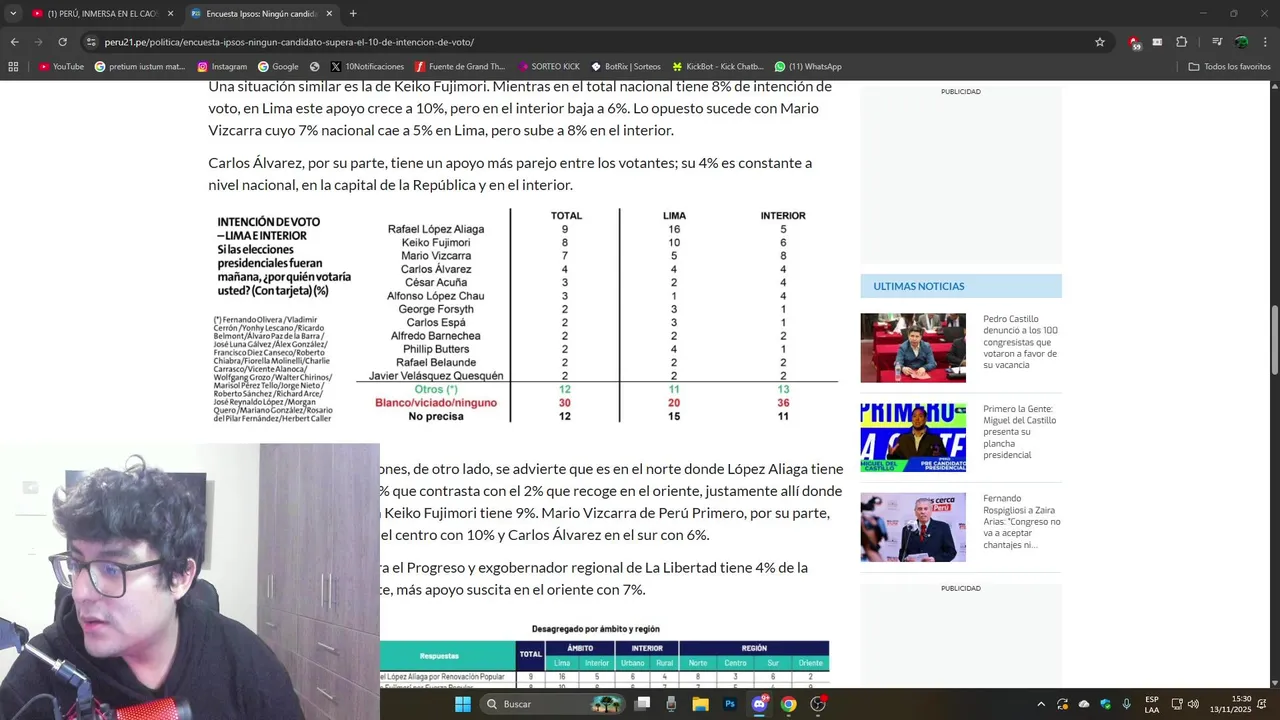
Task: Open volume control in system tray
Action: [1193, 704]
